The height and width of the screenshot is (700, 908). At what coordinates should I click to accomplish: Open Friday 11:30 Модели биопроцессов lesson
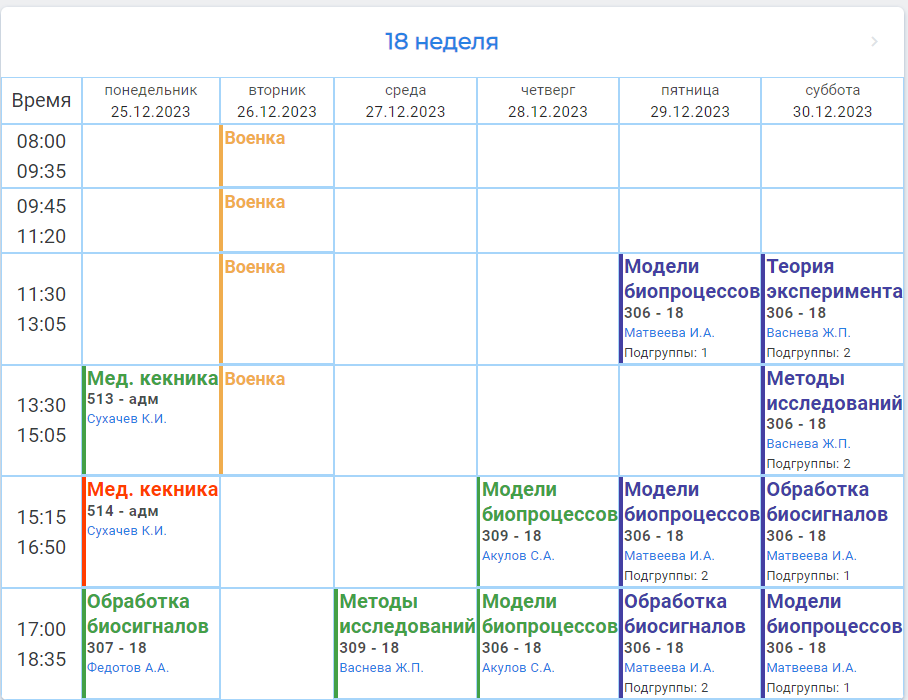[x=691, y=279]
